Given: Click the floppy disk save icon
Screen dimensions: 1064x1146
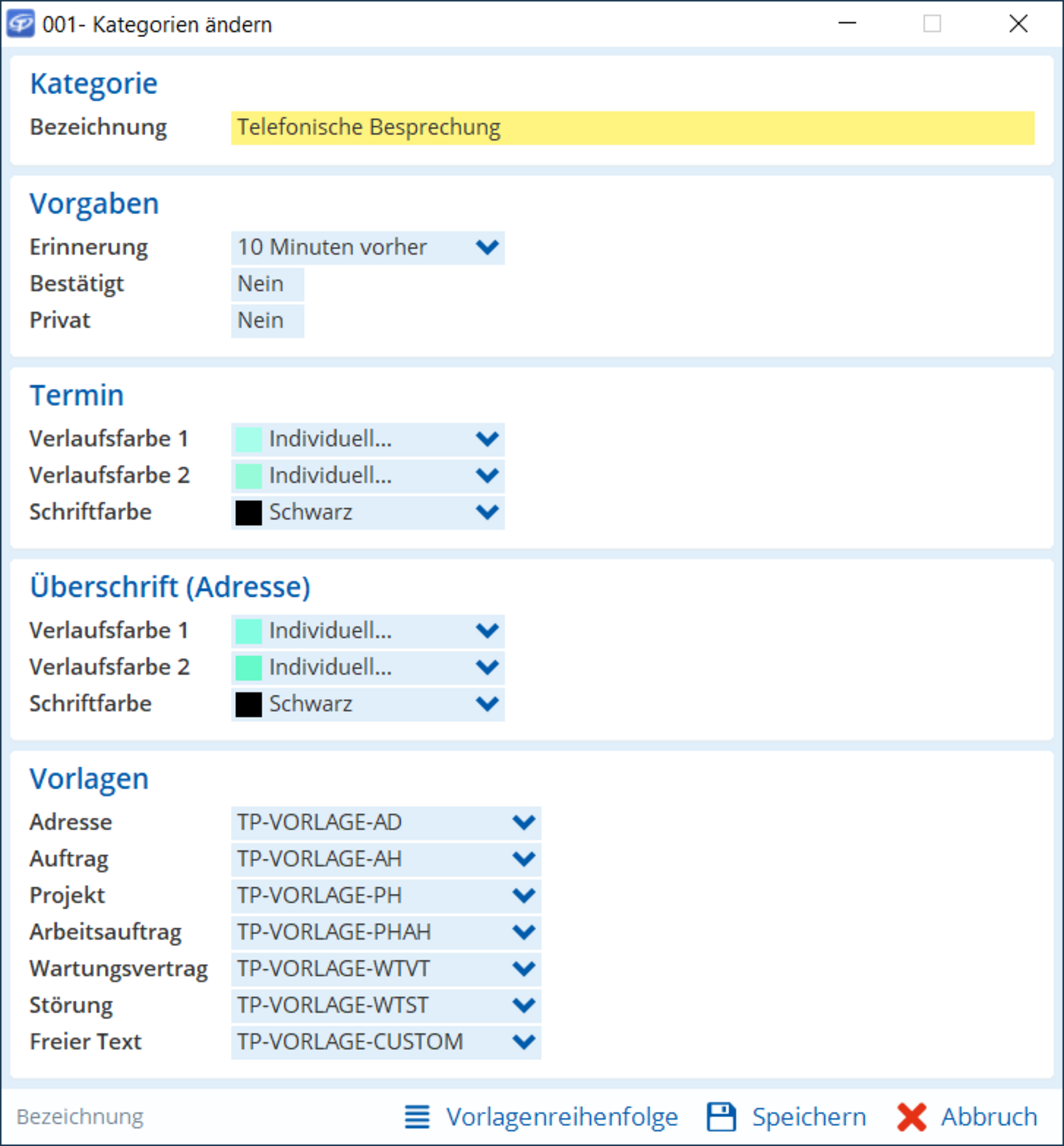Looking at the screenshot, I should click(x=721, y=1117).
